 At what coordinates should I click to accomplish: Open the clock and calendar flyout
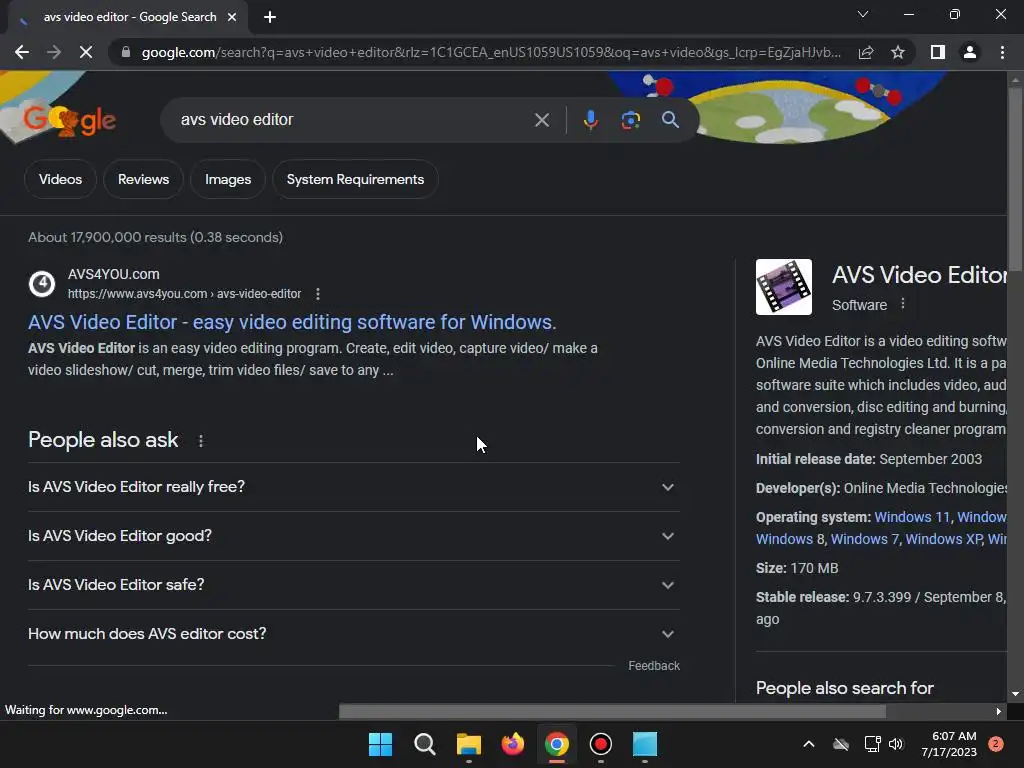point(949,744)
